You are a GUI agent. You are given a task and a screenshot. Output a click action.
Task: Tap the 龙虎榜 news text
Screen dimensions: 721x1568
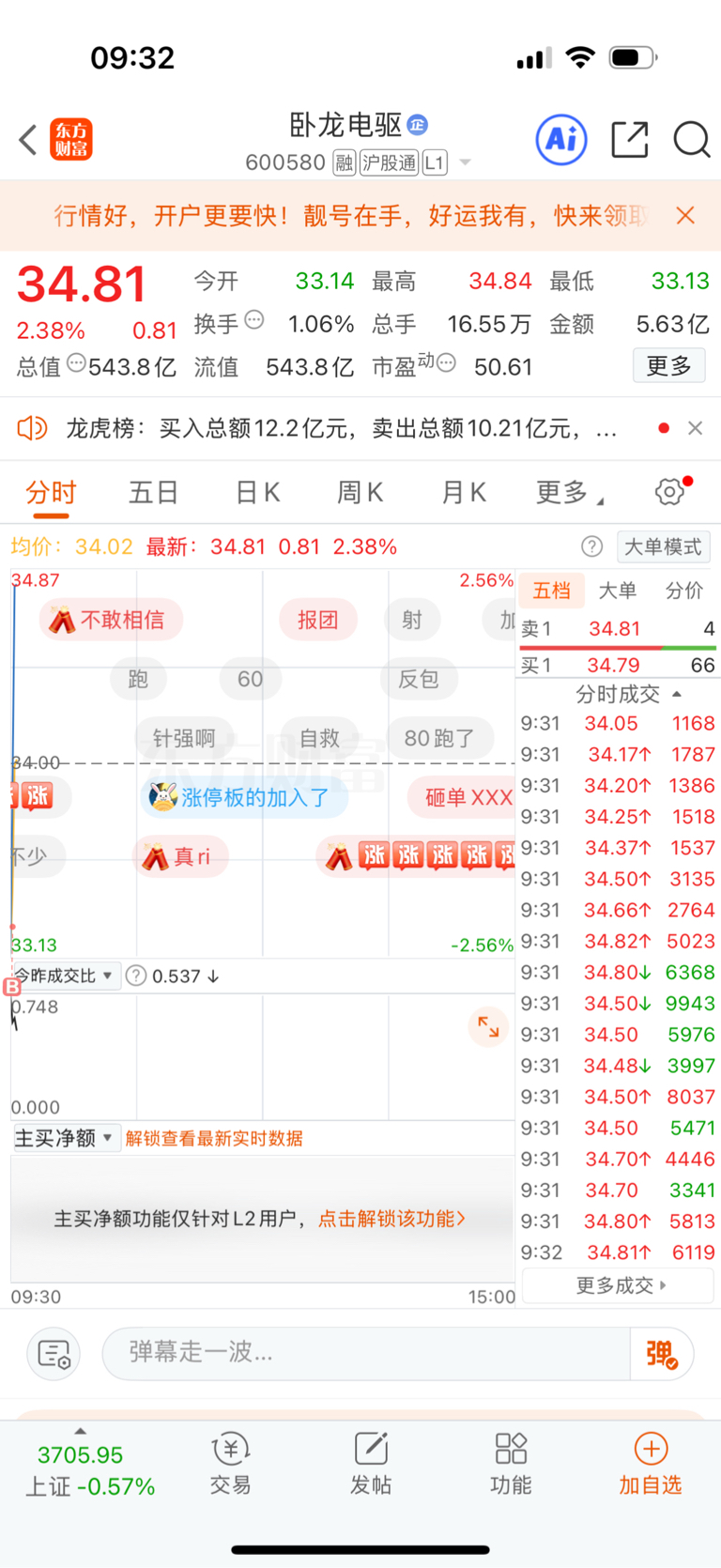tap(342, 428)
